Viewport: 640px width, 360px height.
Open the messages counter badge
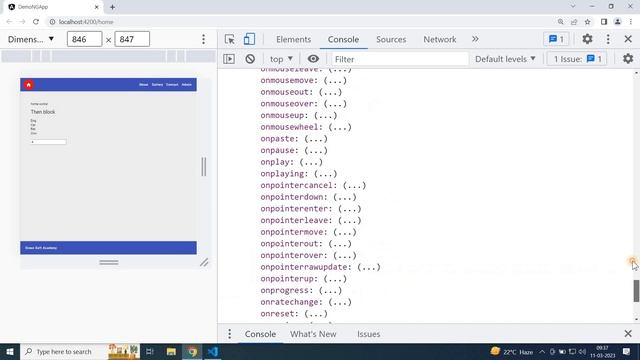[556, 39]
